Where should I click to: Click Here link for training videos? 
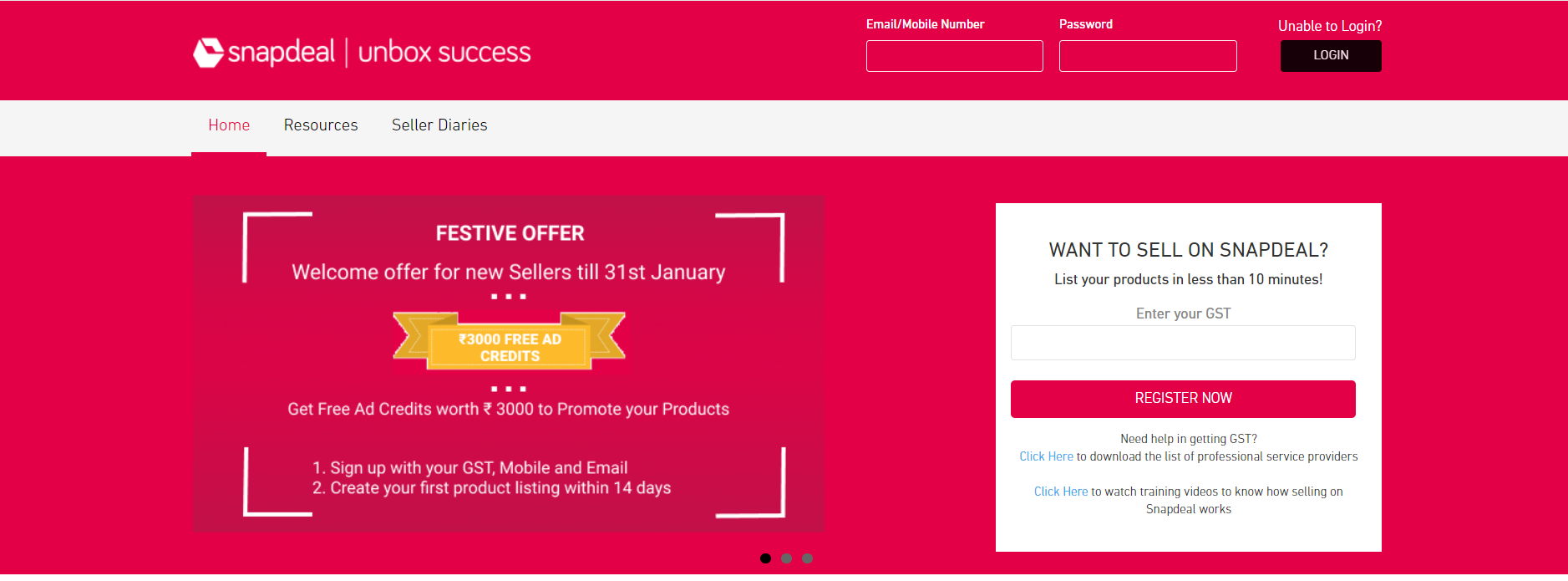(1061, 492)
